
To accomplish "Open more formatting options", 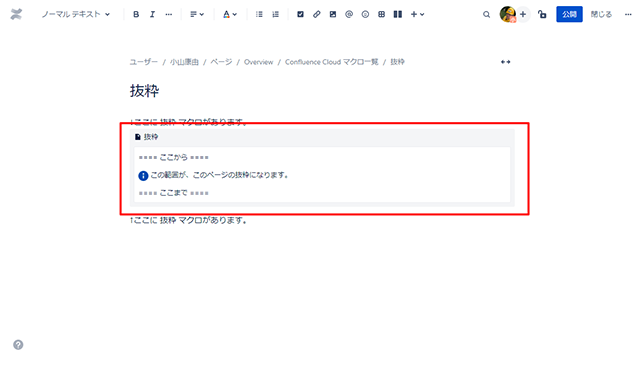I will pos(169,14).
